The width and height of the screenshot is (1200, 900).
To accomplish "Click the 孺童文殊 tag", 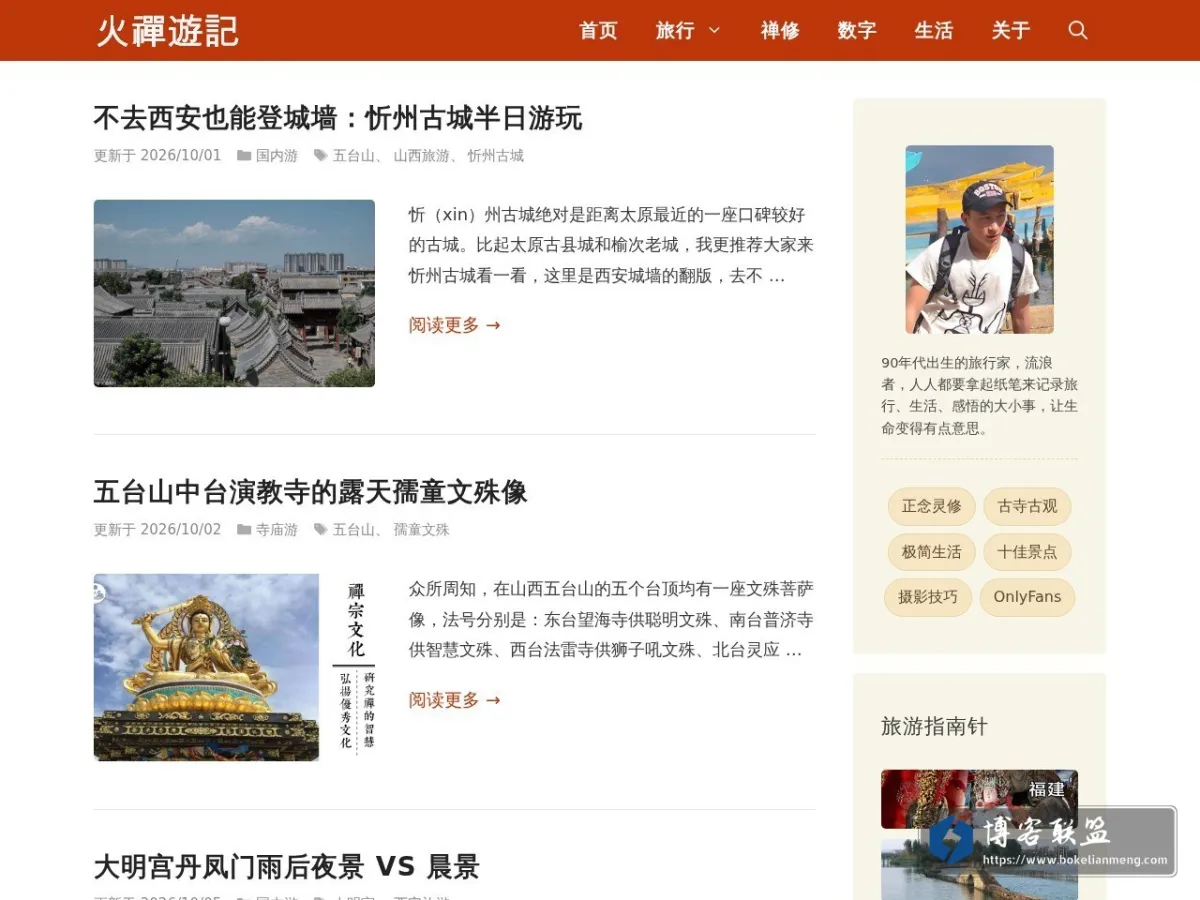I will (x=421, y=530).
